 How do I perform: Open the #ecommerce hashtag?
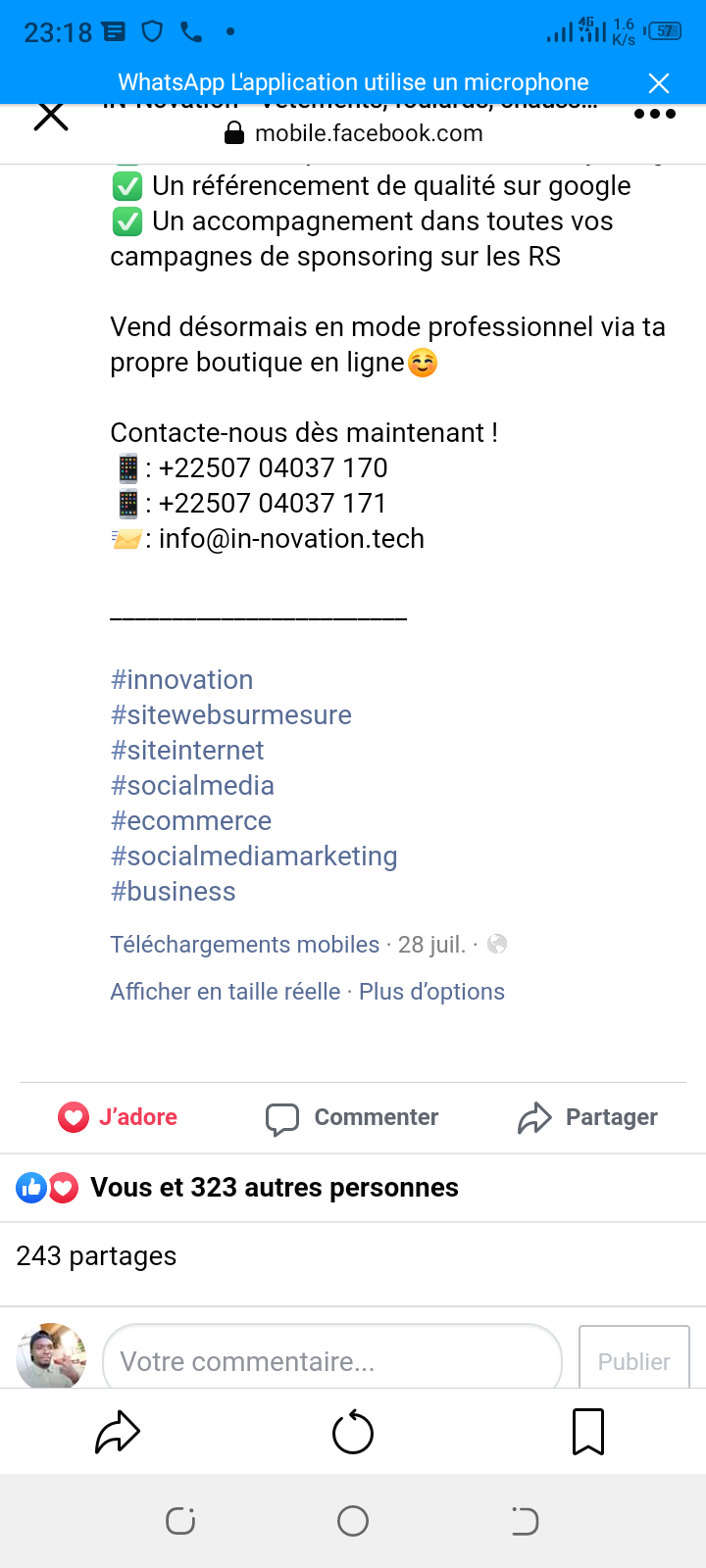click(191, 821)
